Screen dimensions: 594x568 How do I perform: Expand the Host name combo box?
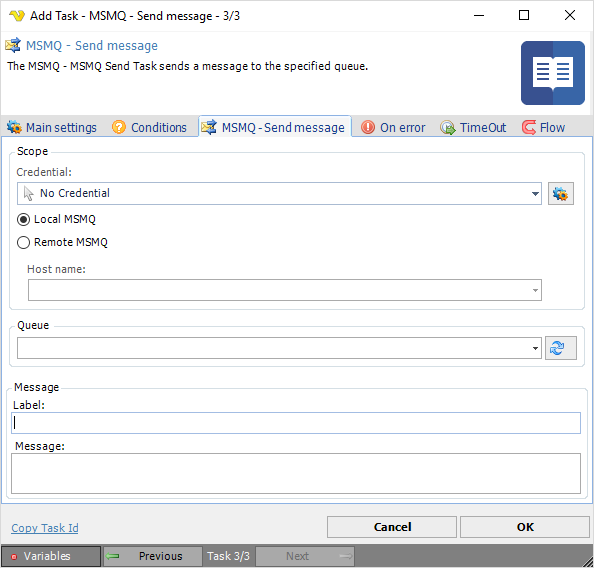(x=535, y=290)
